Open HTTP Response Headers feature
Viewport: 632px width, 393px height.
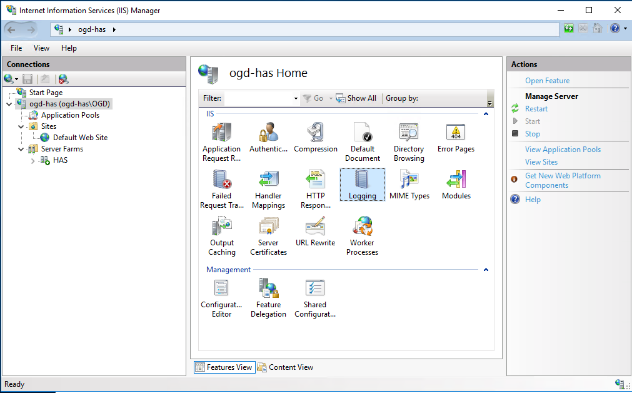pos(315,189)
